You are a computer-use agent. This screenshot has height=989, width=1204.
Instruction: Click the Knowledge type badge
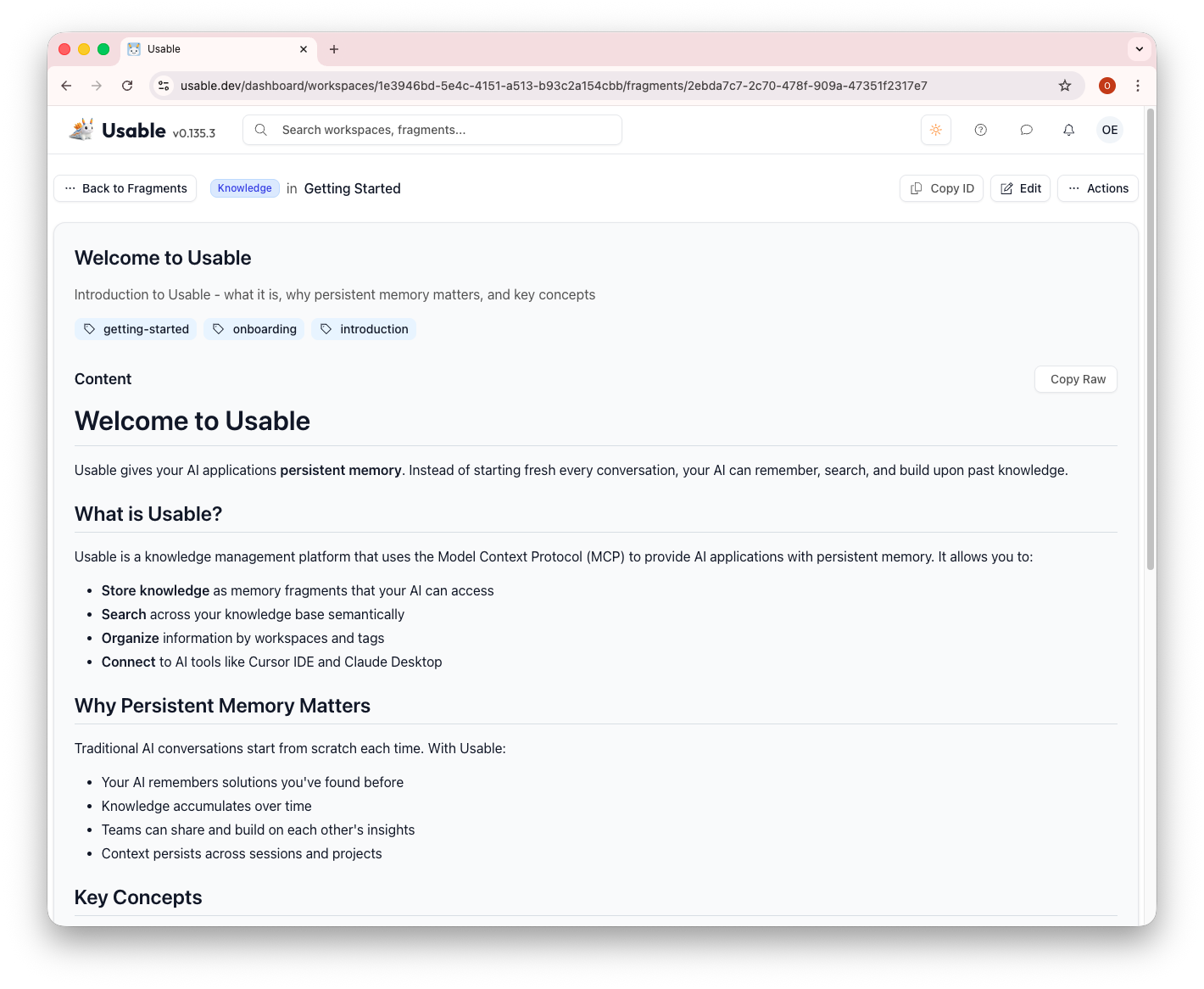tap(244, 188)
